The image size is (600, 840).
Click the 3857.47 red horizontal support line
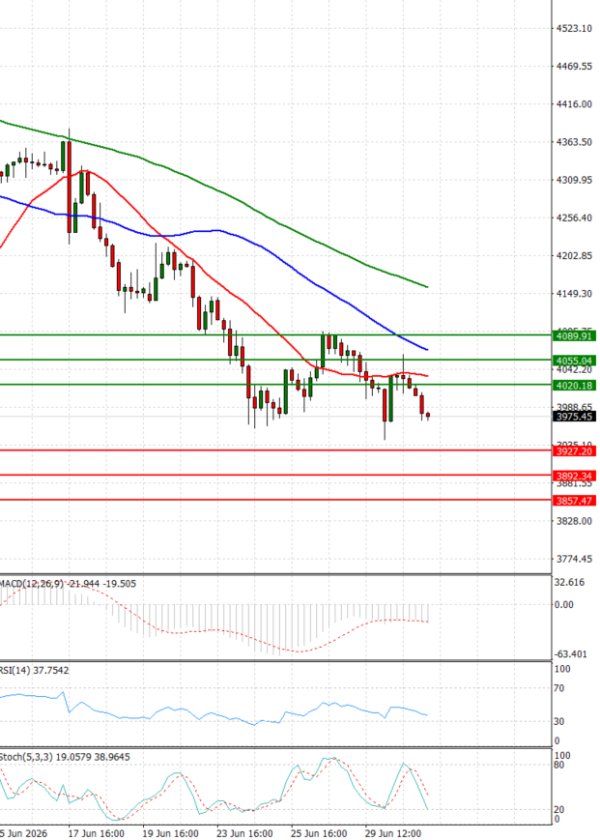pyautogui.click(x=276, y=500)
